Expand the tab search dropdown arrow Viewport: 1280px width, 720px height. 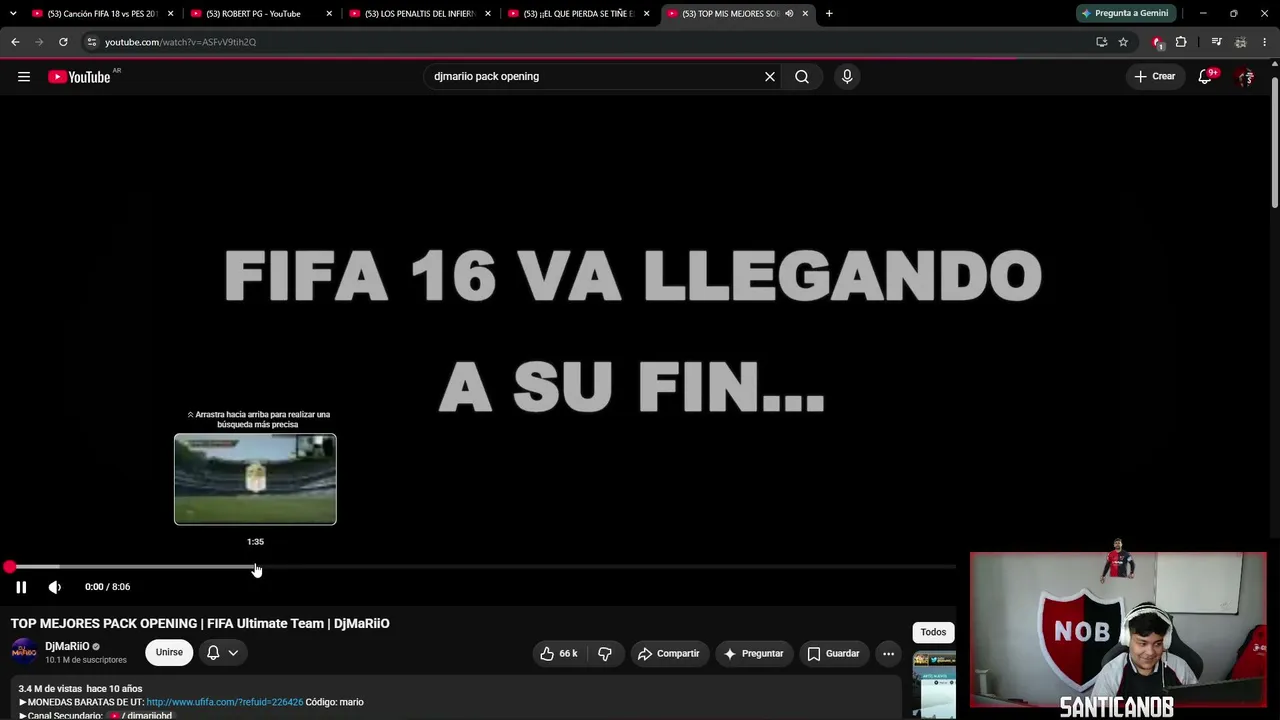(x=13, y=14)
